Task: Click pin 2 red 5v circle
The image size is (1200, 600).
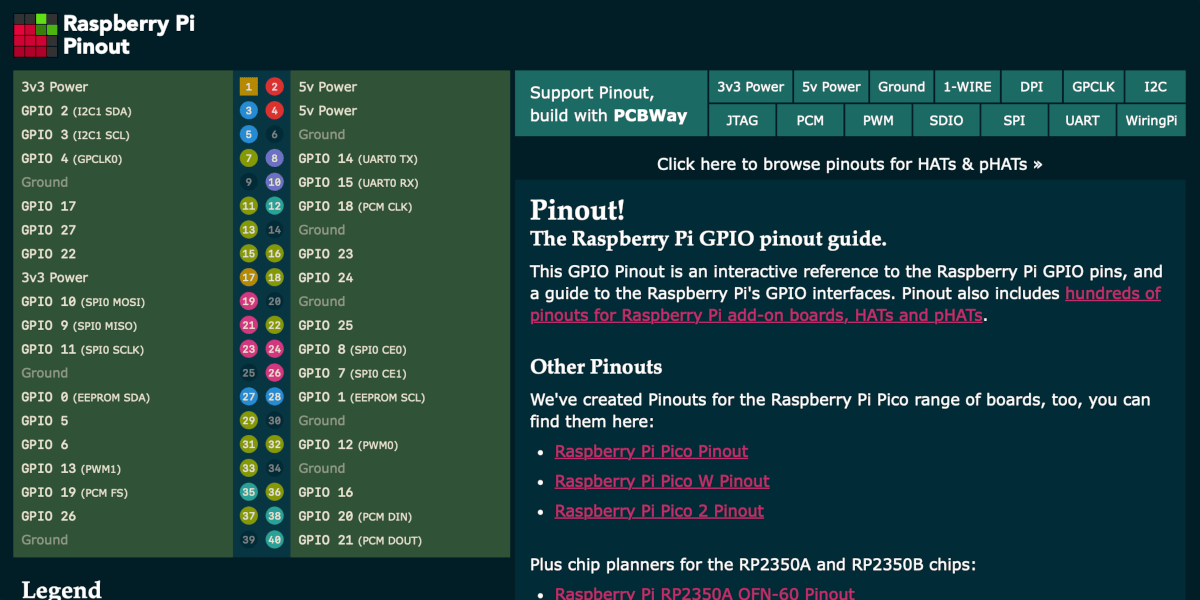Action: 274,87
